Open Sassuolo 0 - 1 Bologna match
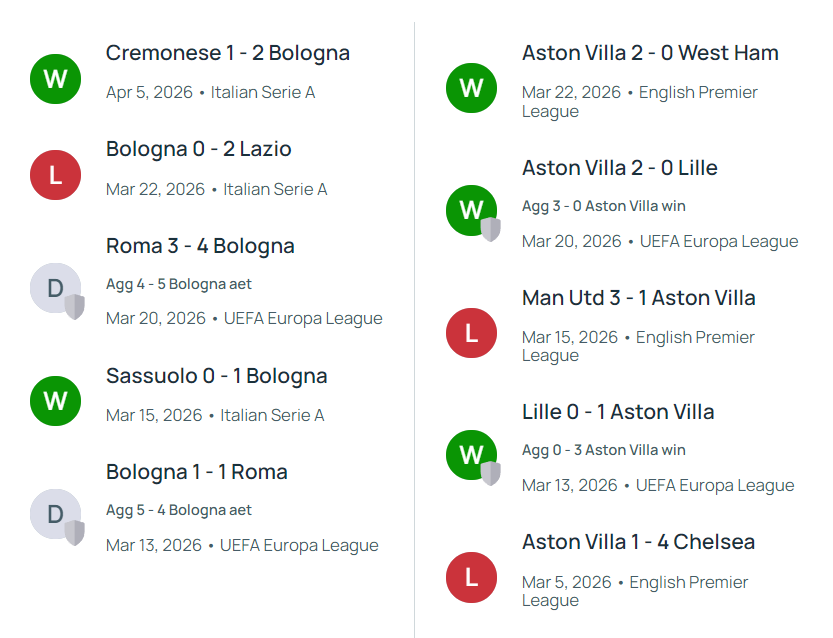This screenshot has width=833, height=638. point(217,376)
